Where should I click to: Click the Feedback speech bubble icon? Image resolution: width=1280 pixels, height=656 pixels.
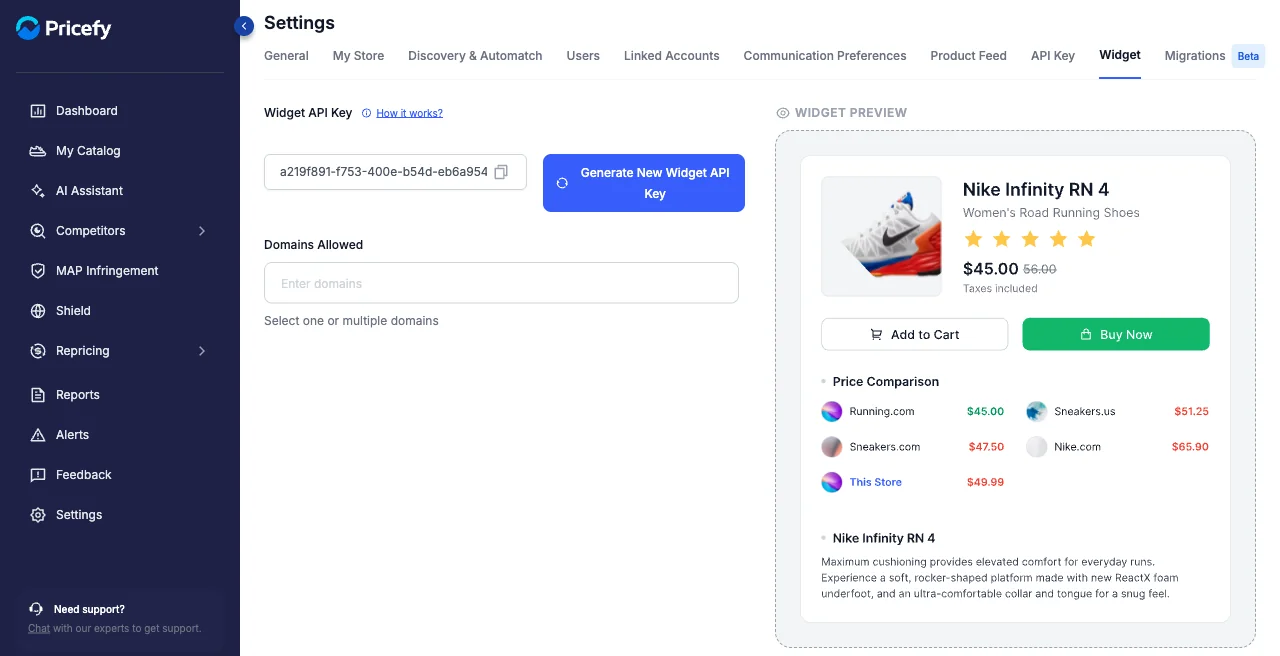tap(38, 475)
